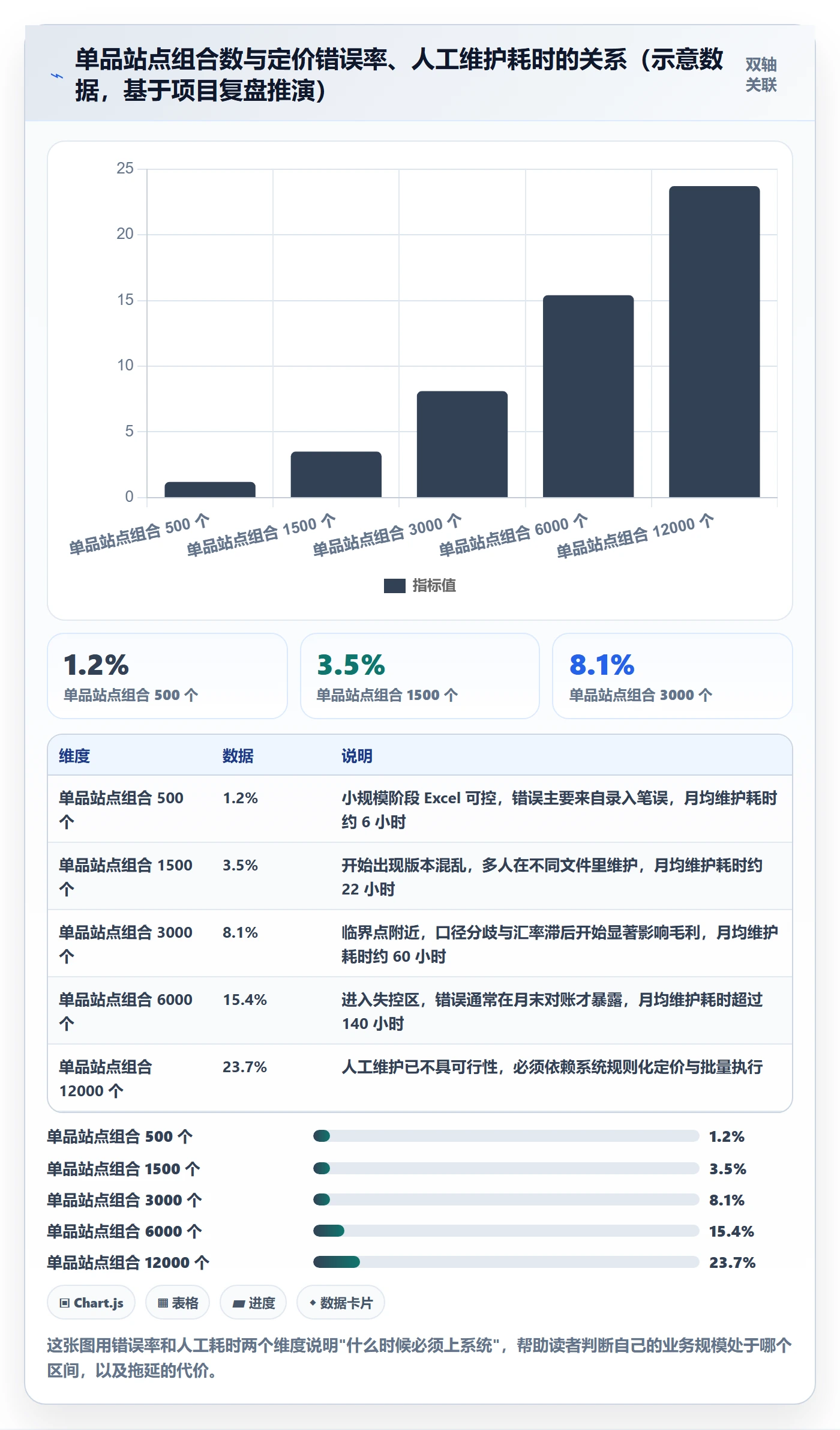Click the progress bar for 1500 个 (3.5%)
Screen dimensions: 840x1430
(506, 1168)
